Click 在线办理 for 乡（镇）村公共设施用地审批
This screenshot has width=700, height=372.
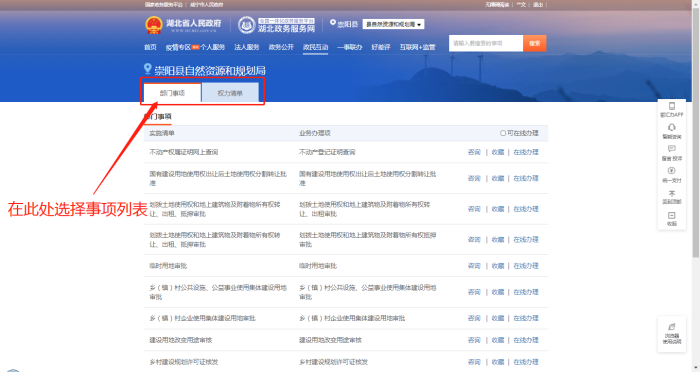coord(526,292)
